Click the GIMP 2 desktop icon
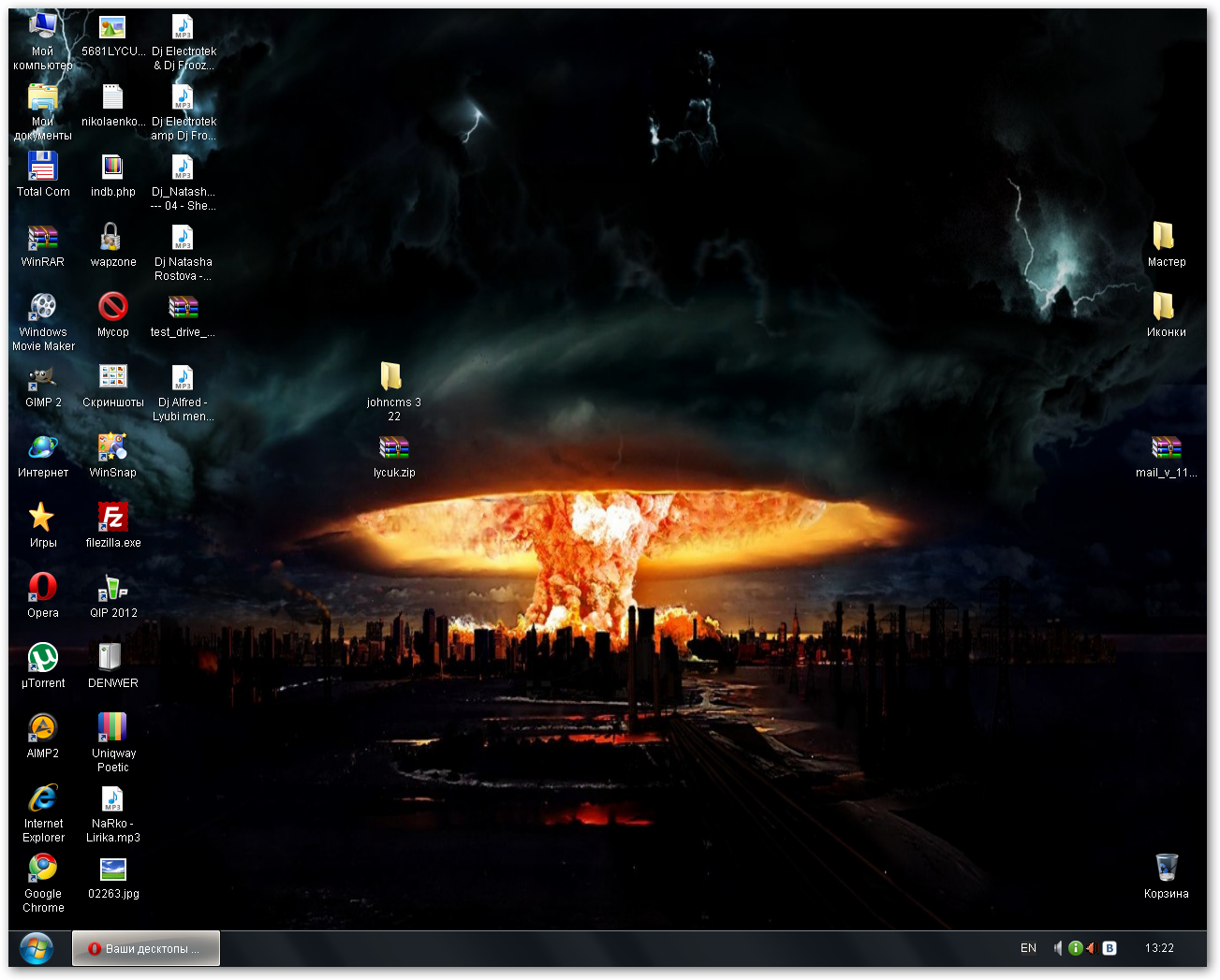Image resolution: width=1220 pixels, height=980 pixels. click(42, 379)
